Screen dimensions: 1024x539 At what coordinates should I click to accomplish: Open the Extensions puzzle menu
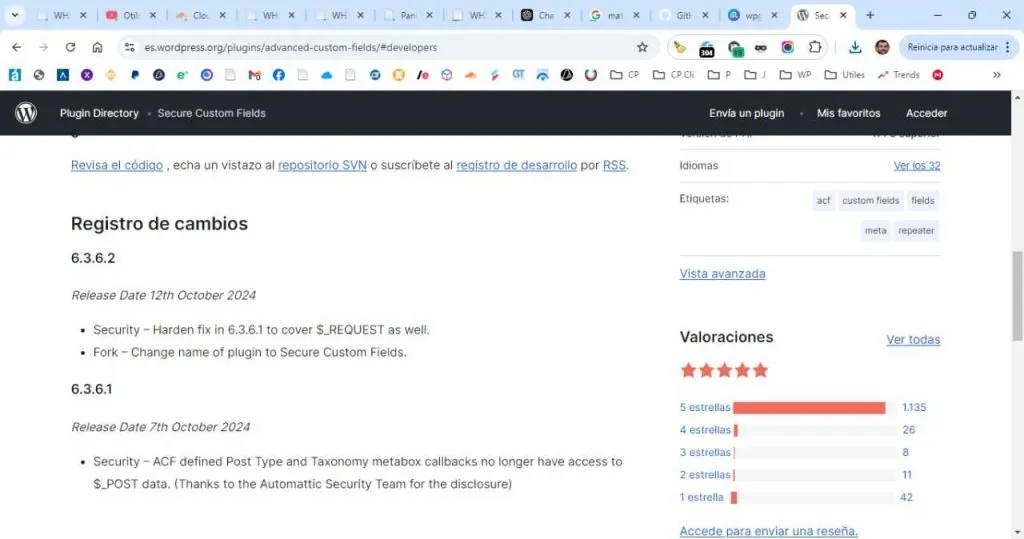click(814, 47)
